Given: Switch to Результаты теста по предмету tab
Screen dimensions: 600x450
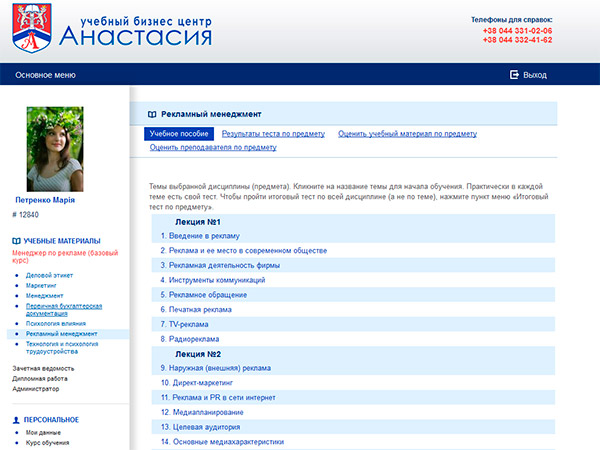Looking at the screenshot, I should click(272, 133).
